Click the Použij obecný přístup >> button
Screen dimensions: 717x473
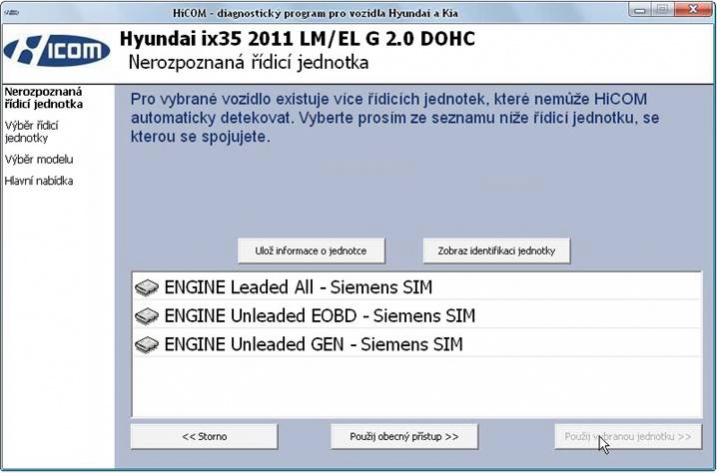[404, 437]
